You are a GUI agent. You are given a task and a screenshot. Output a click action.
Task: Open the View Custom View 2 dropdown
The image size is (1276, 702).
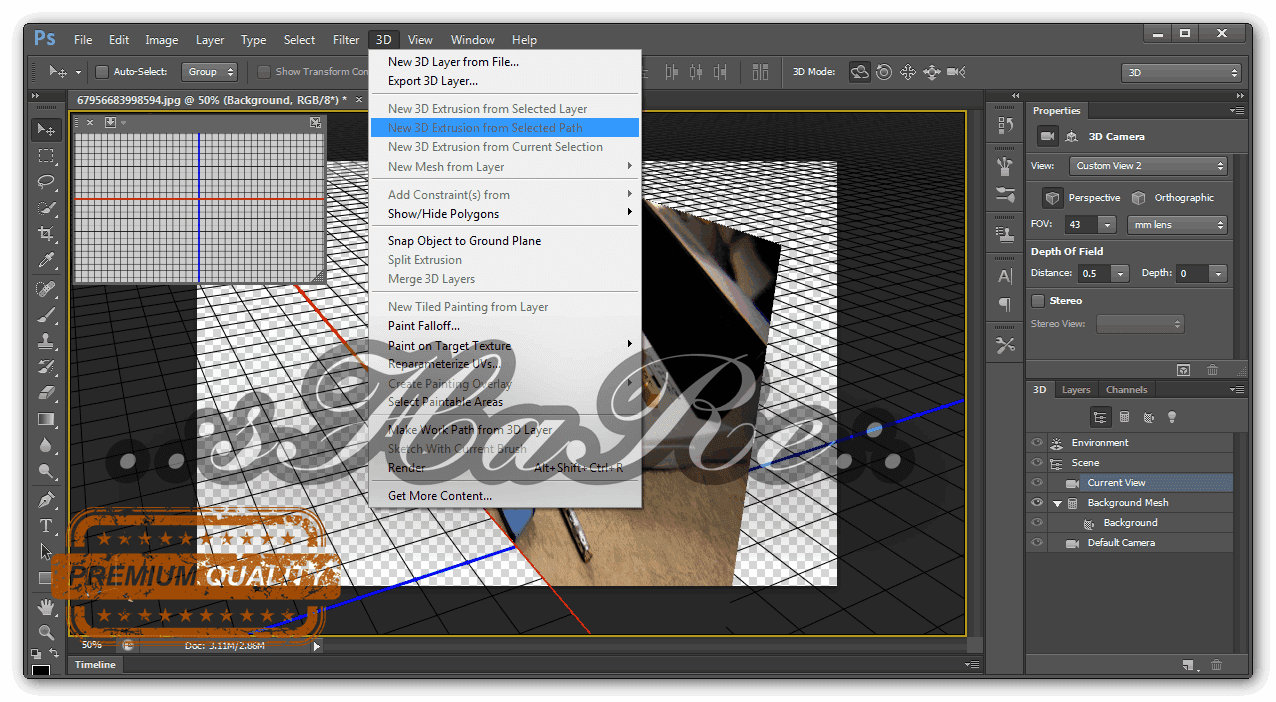1148,166
